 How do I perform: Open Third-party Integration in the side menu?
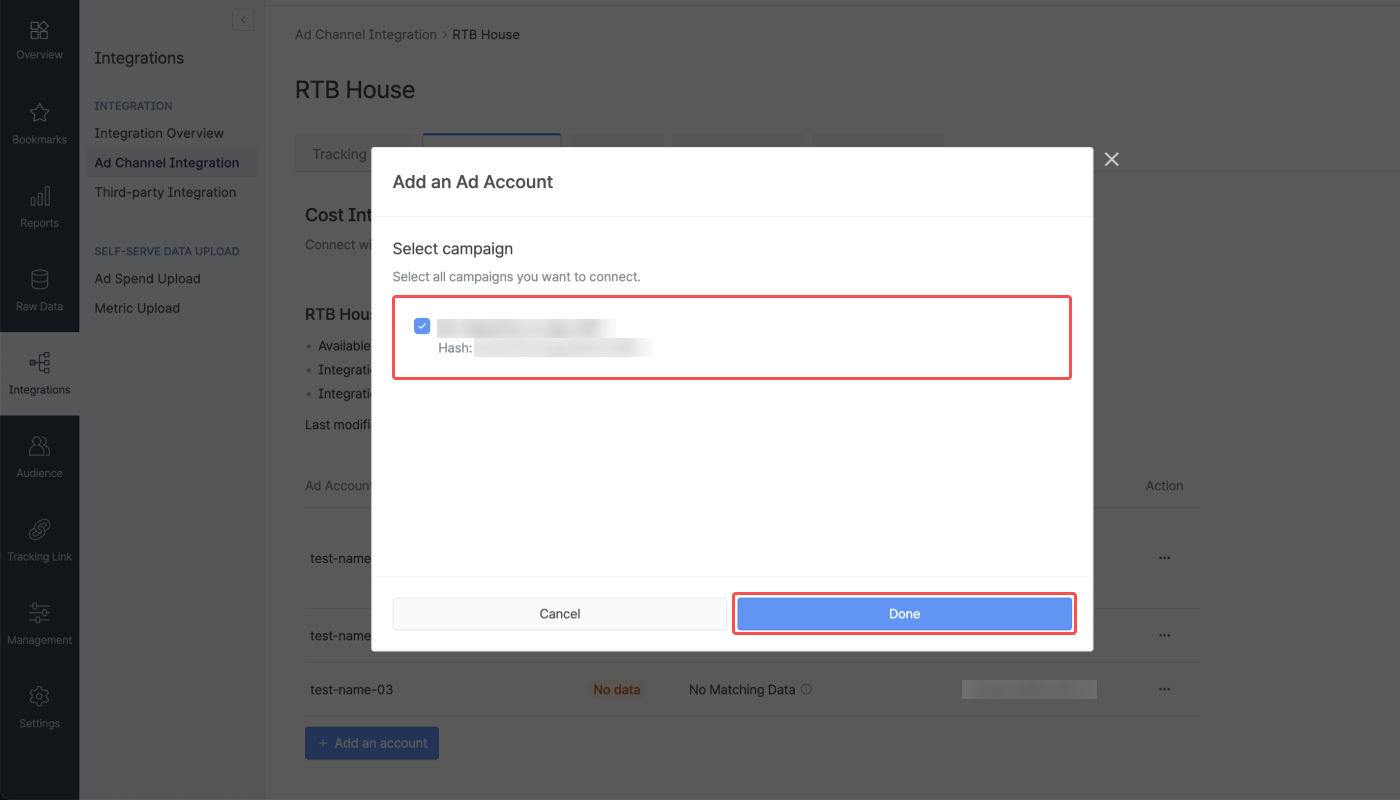(x=165, y=192)
